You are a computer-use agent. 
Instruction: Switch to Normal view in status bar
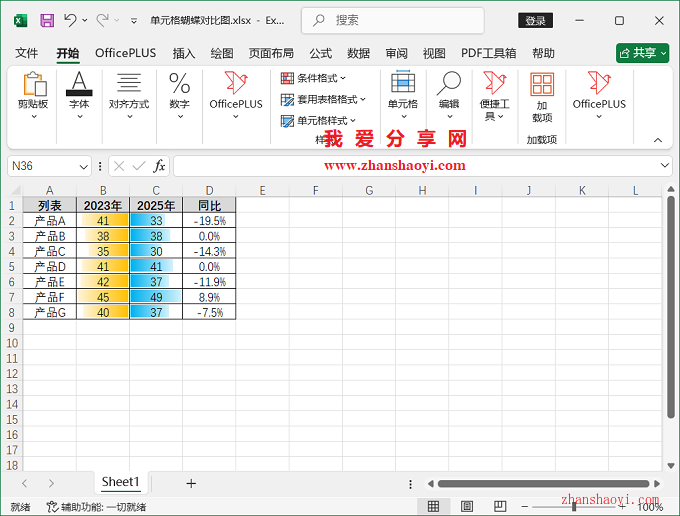pyautogui.click(x=433, y=507)
